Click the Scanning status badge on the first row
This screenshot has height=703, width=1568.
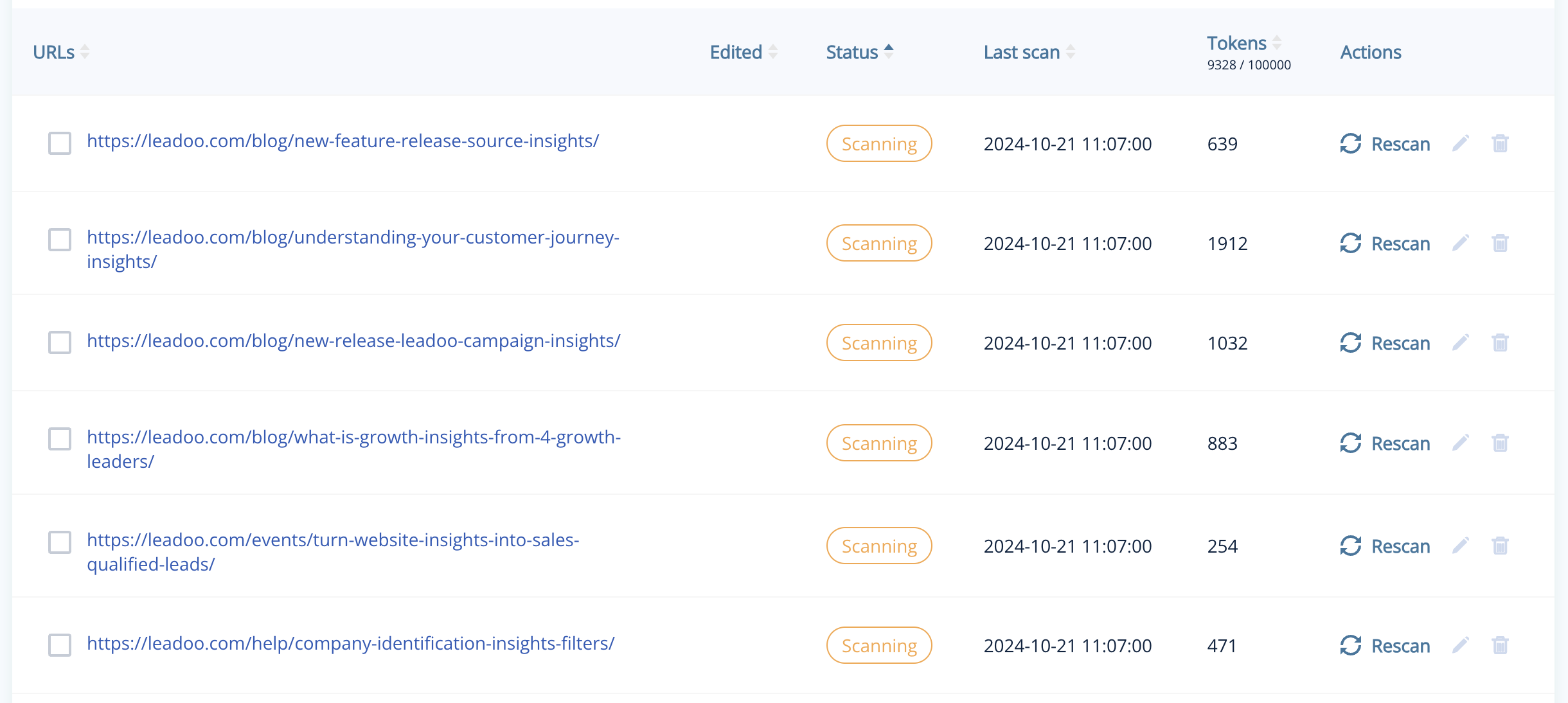878,143
